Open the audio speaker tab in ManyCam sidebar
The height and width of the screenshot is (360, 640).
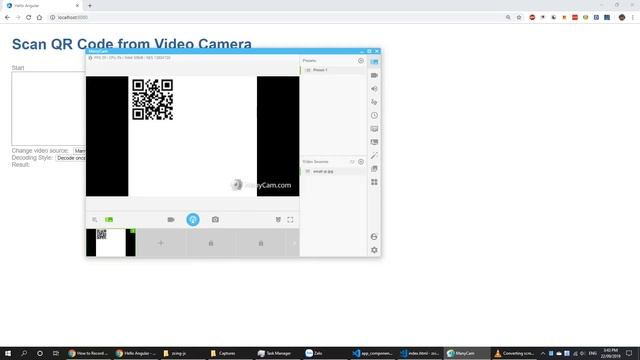click(374, 89)
